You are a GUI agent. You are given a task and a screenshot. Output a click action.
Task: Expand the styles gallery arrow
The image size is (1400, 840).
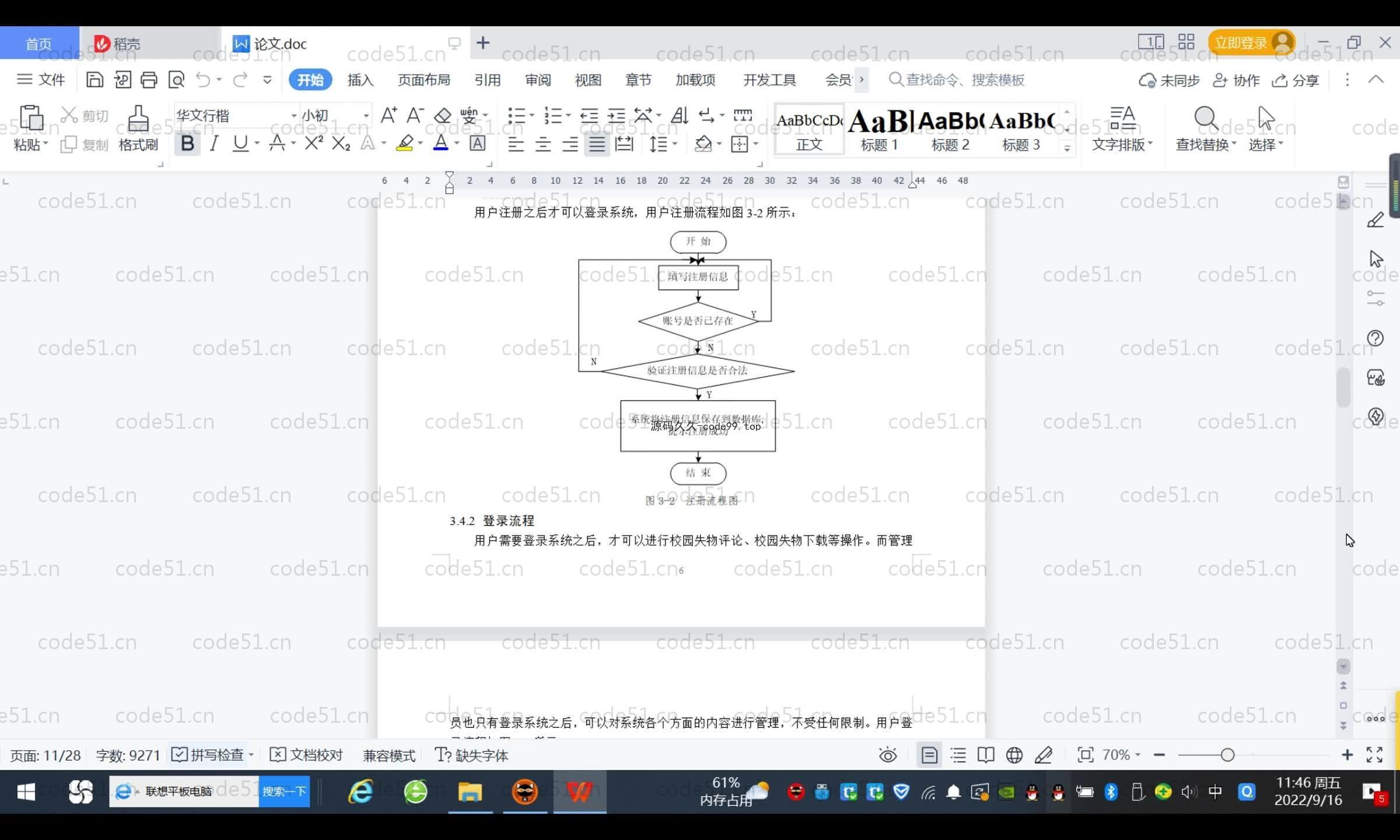pyautogui.click(x=1067, y=149)
